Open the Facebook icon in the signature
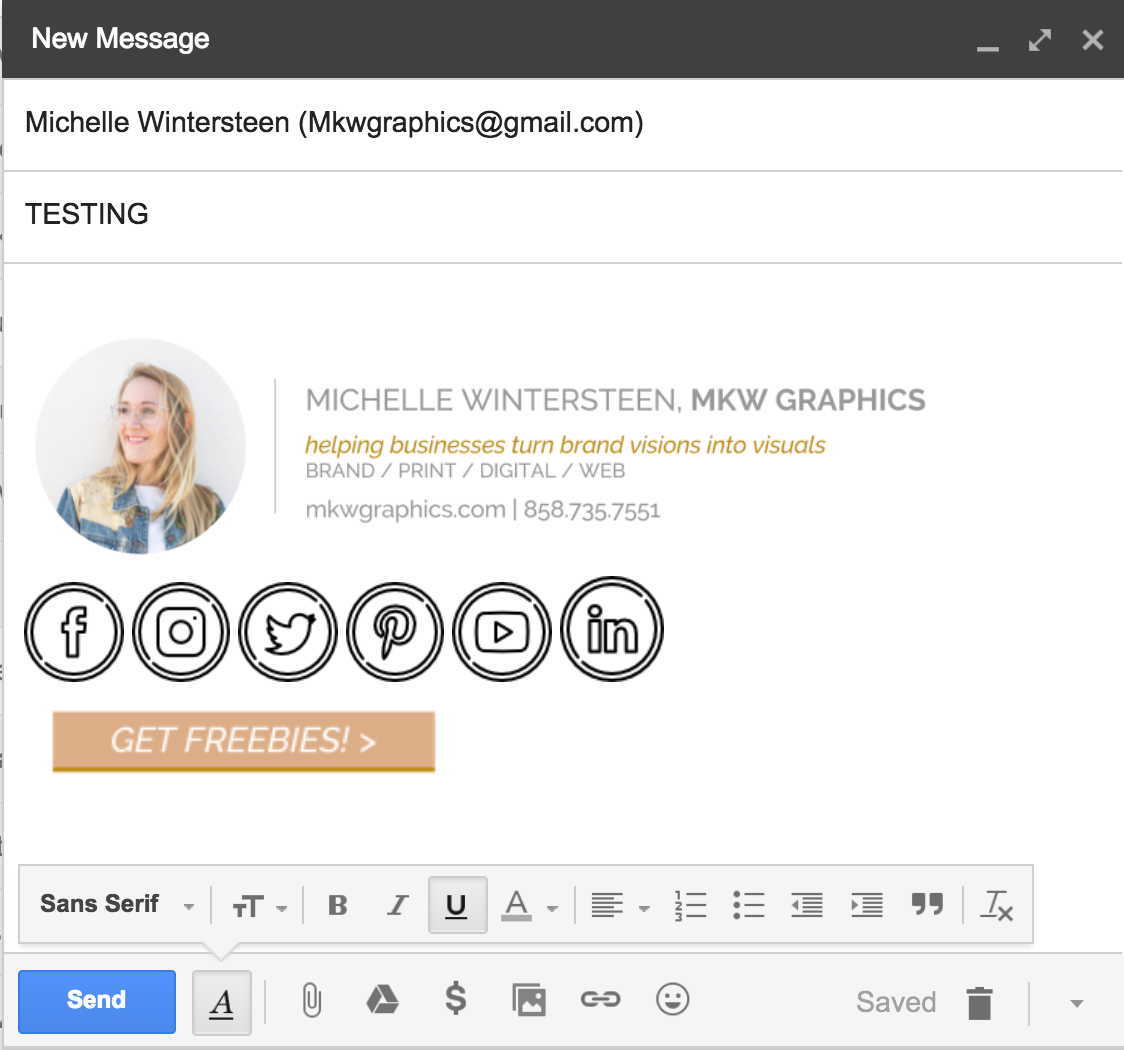The height and width of the screenshot is (1050, 1124). (x=73, y=631)
